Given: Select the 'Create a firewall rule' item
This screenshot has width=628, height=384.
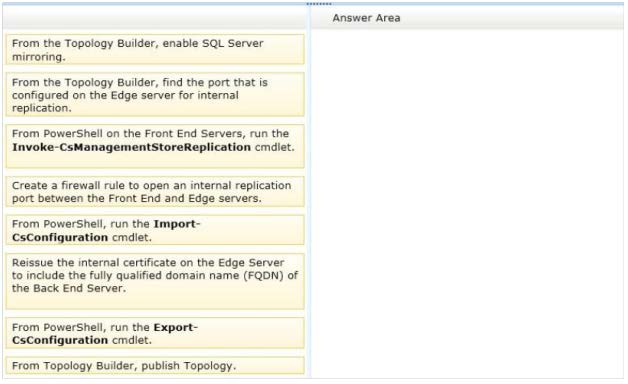Looking at the screenshot, I should pyautogui.click(x=155, y=191).
